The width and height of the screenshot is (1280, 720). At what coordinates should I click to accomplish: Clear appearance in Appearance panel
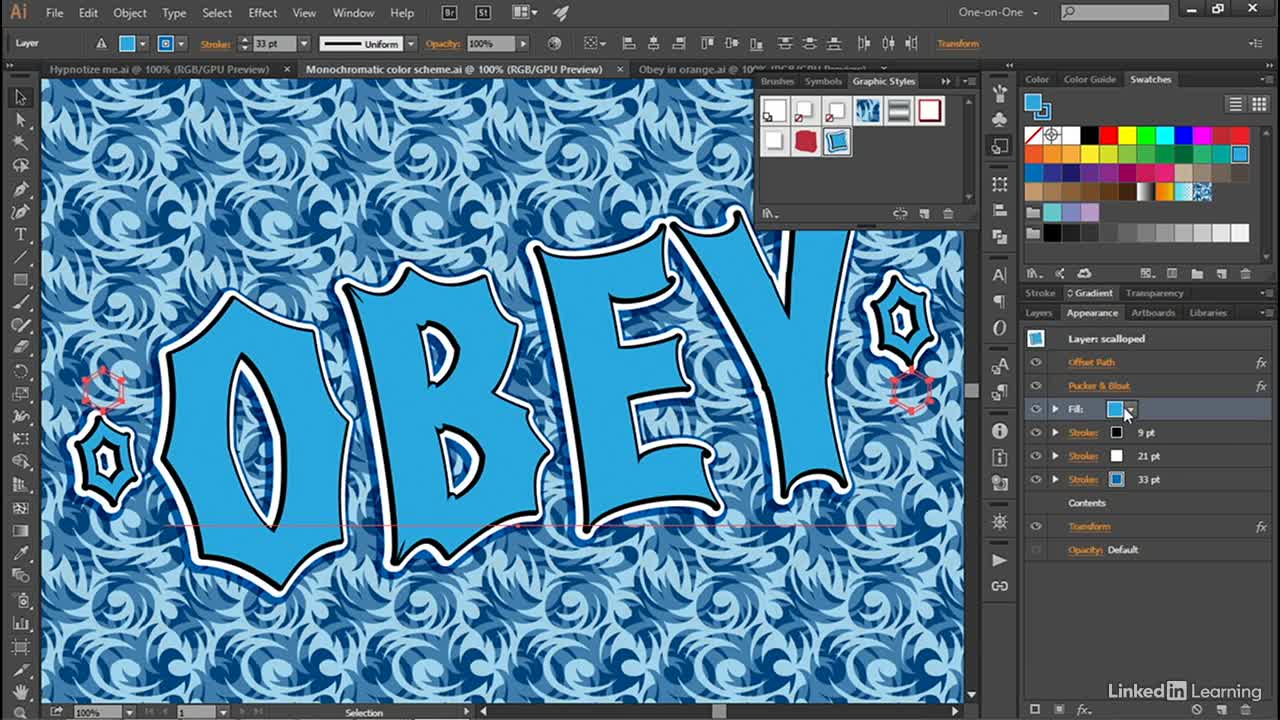1196,709
